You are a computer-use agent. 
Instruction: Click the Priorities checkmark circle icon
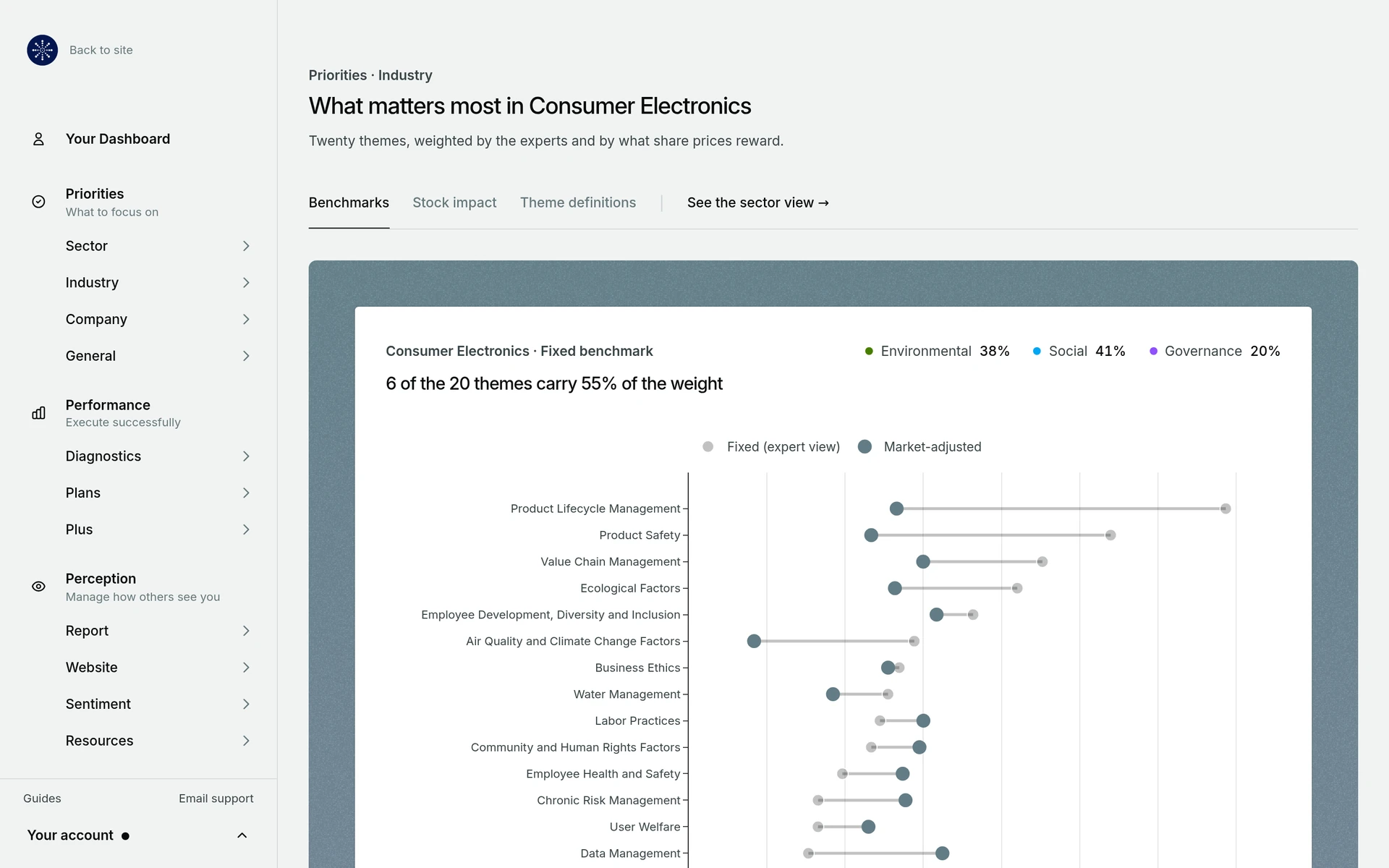coord(38,202)
